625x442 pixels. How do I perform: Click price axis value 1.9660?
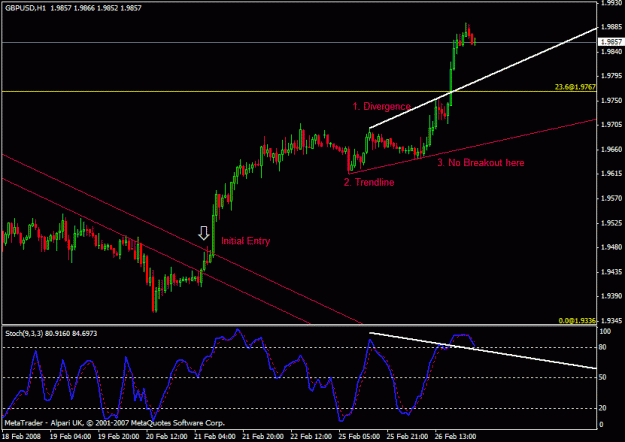point(611,149)
